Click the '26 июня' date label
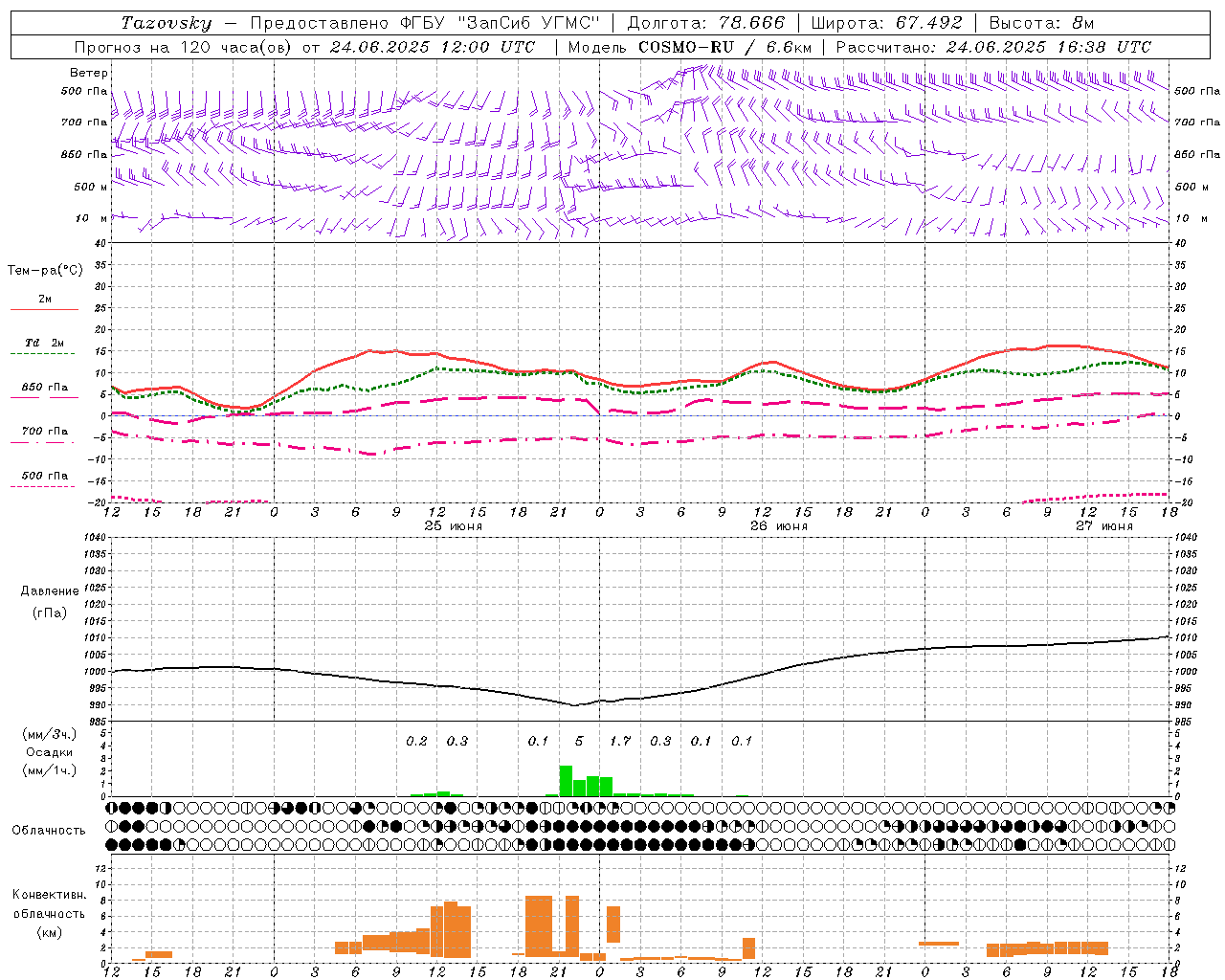Viewport: 1225px width, 980px height. pos(779,526)
